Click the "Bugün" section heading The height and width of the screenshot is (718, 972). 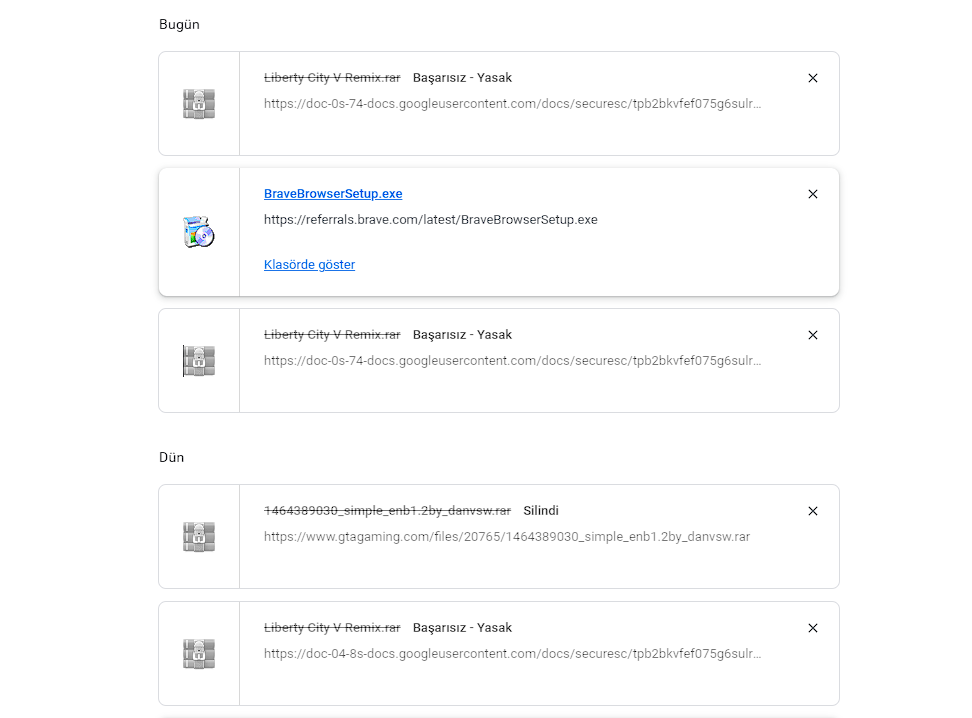coord(179,24)
